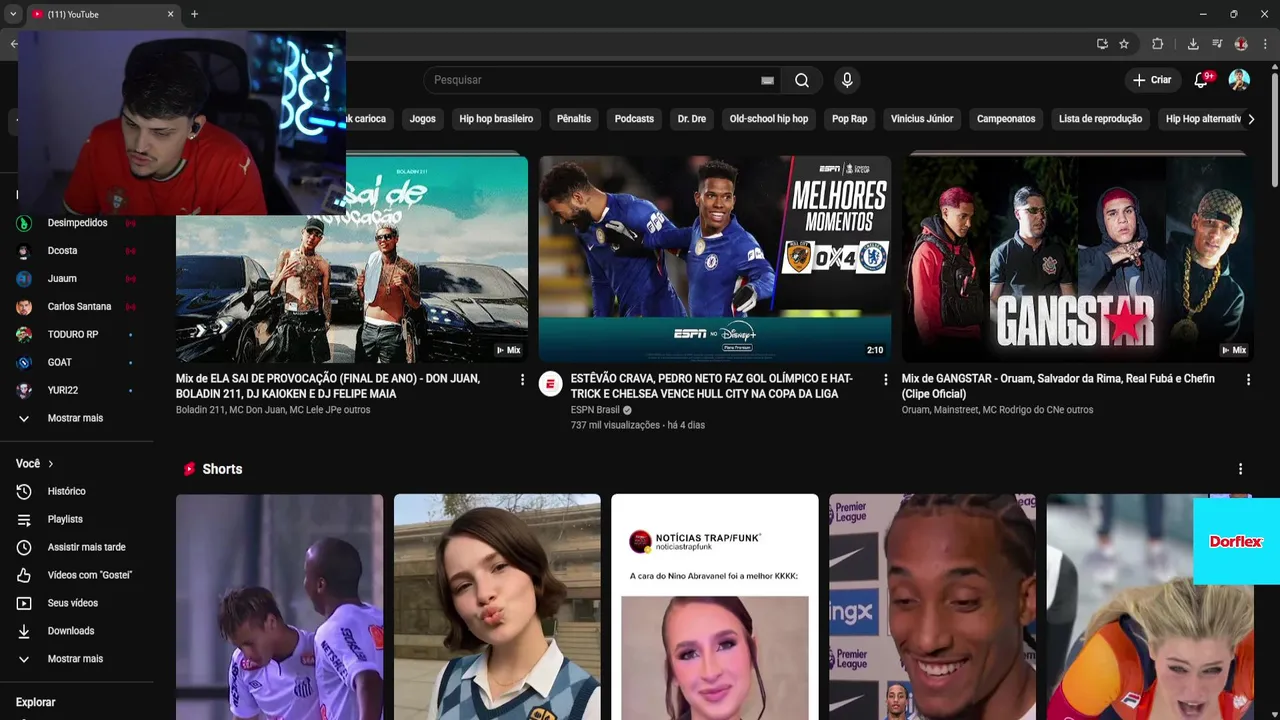Open options menu for the ELA SAI DE PROVOCAÇÃO mix
The image size is (1280, 720).
(522, 380)
